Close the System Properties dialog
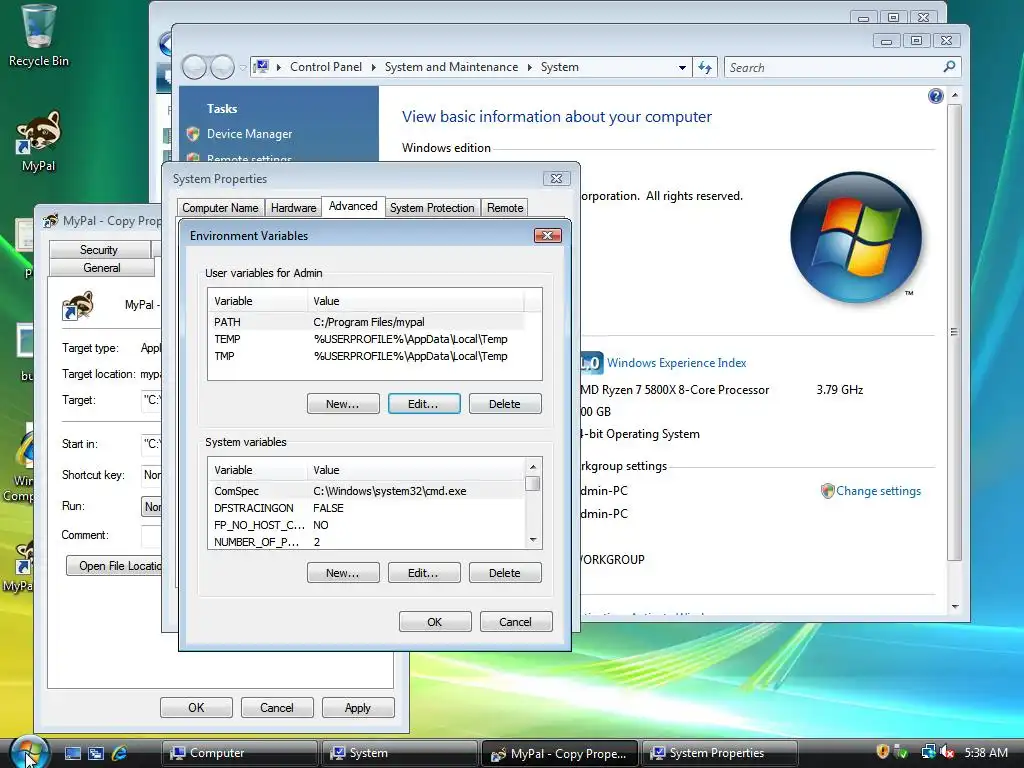1024x768 pixels. (x=556, y=178)
